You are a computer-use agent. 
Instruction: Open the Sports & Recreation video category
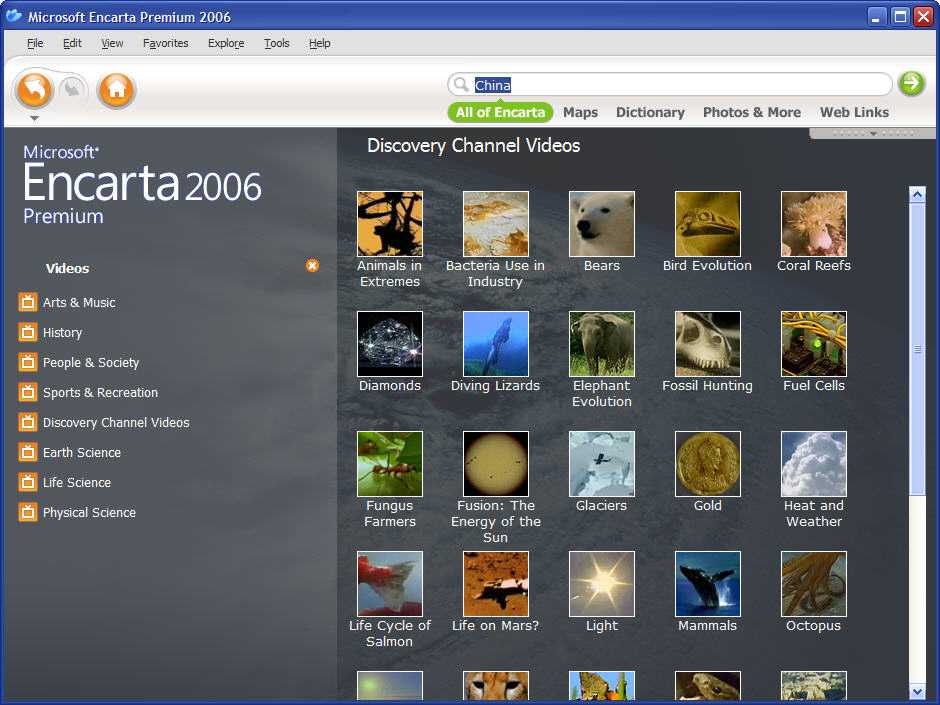tap(101, 393)
